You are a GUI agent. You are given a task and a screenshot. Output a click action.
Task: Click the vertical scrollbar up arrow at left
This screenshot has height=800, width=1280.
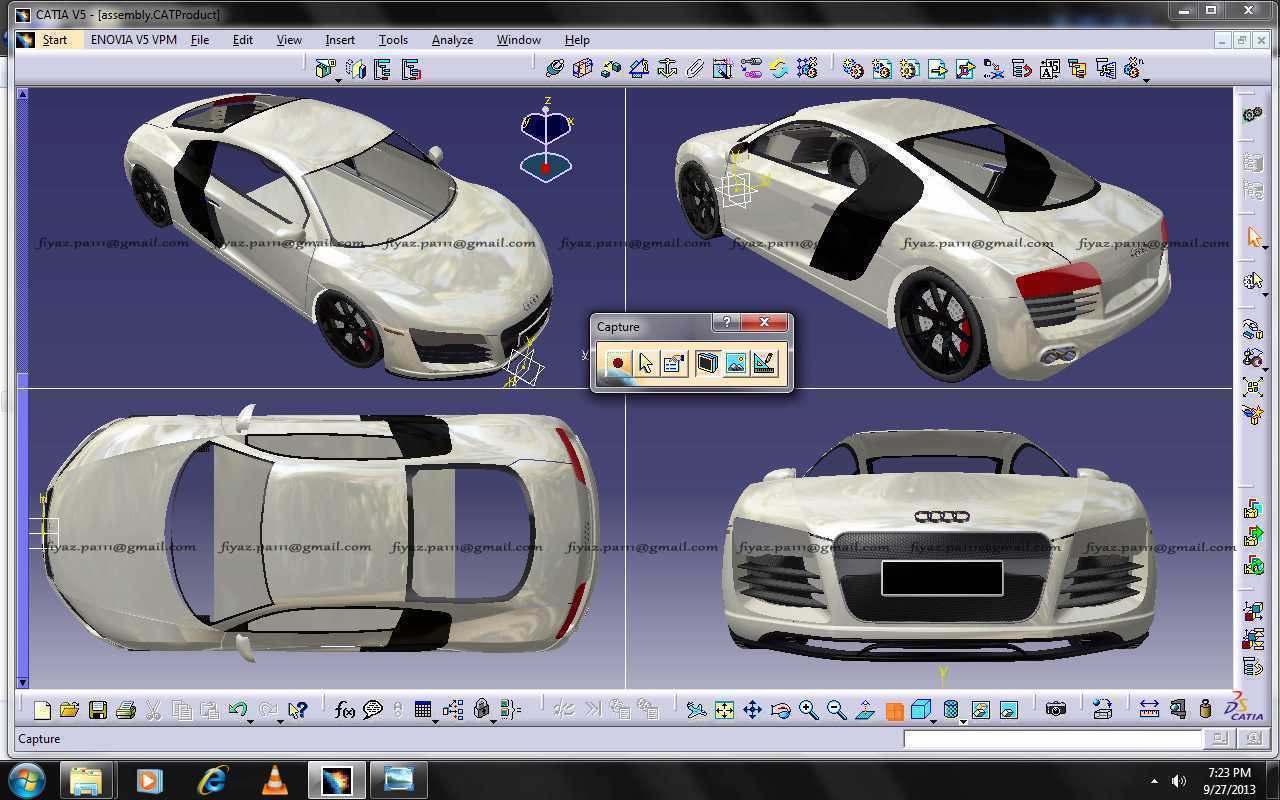click(22, 94)
